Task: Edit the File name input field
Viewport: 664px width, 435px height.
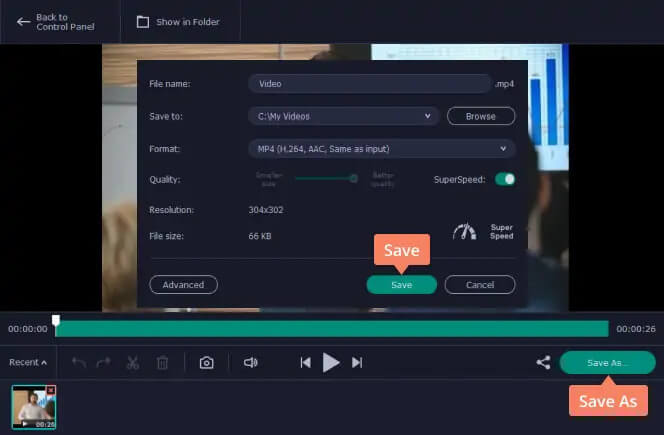Action: click(370, 83)
